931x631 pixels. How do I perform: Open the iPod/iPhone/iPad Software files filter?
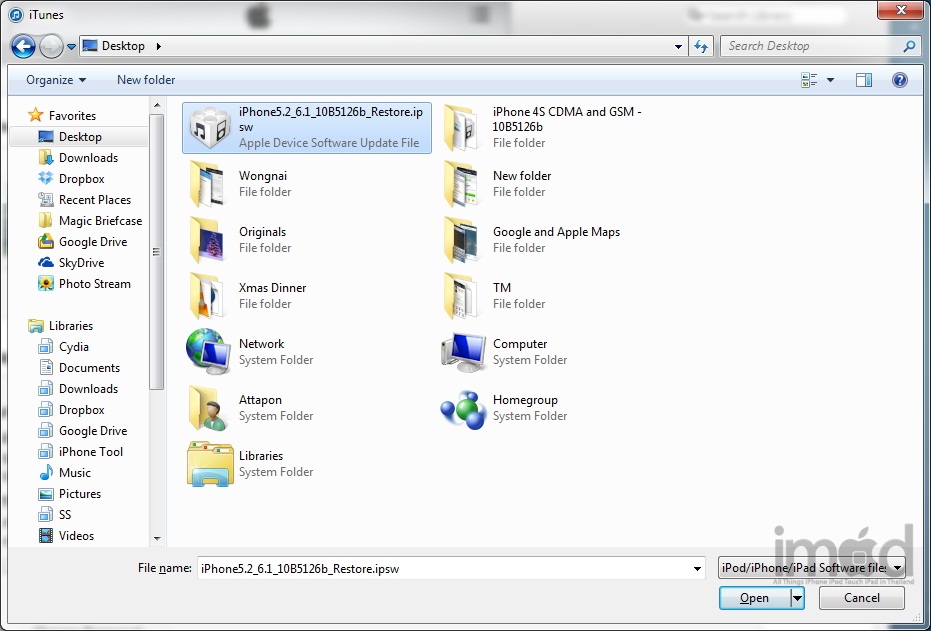tap(812, 568)
